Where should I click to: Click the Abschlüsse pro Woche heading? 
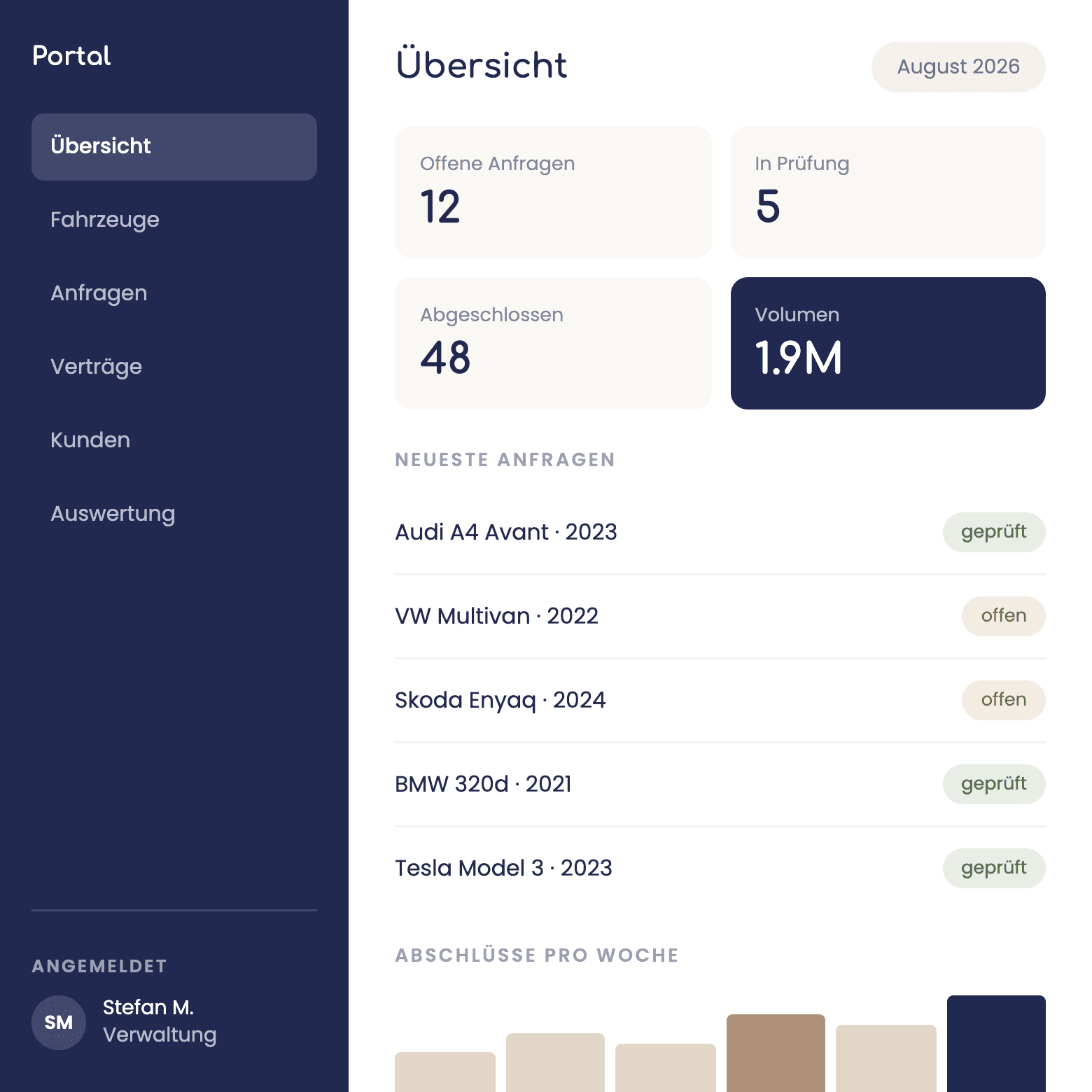(537, 955)
